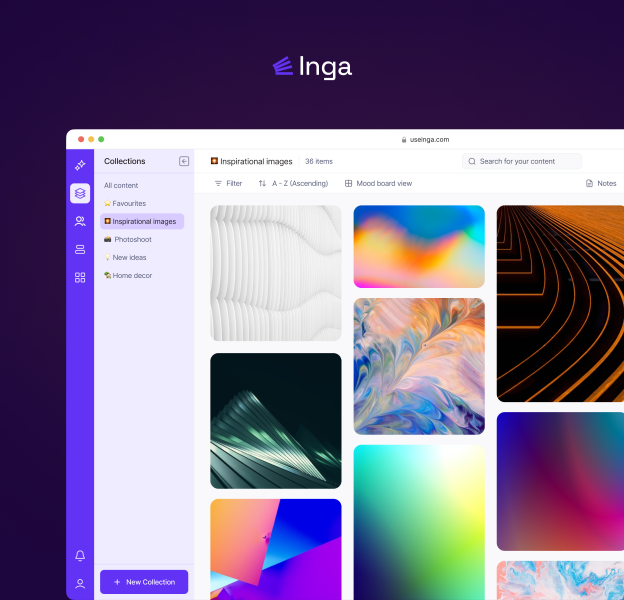This screenshot has height=600, width=624.
Task: Open the people icon in sidebar
Action: pyautogui.click(x=80, y=221)
